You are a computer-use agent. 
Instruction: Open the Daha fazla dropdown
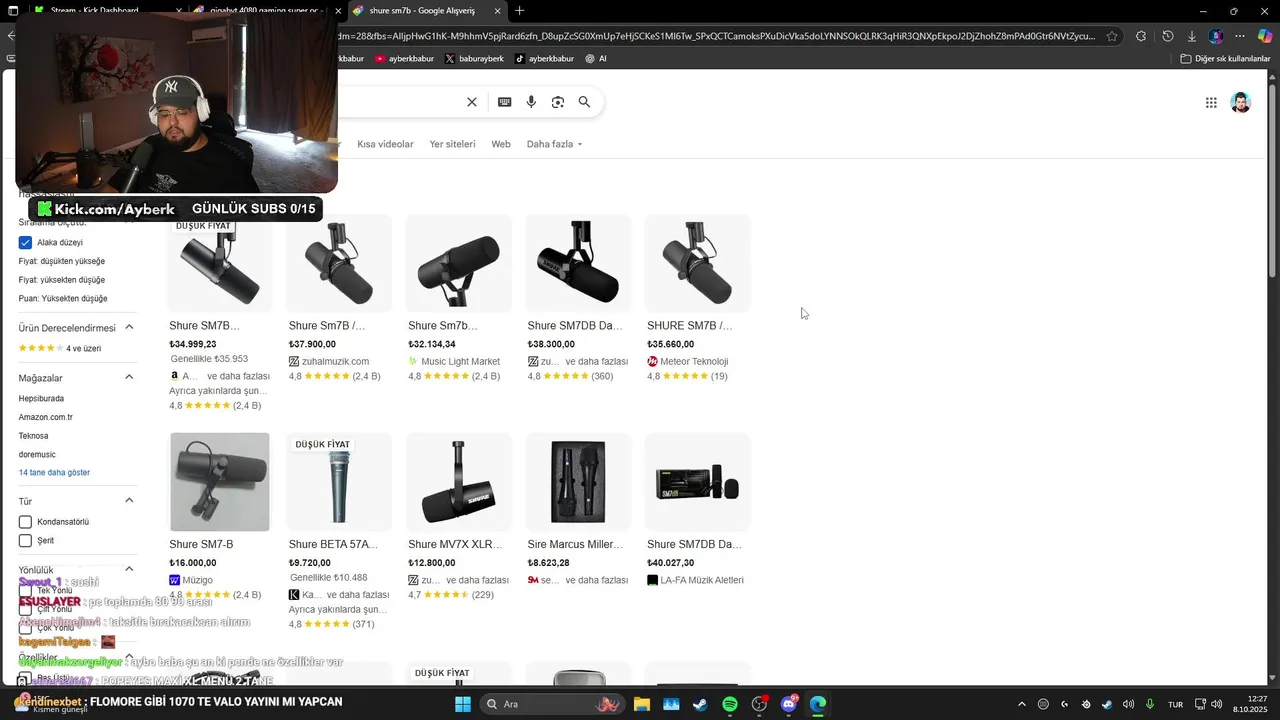pyautogui.click(x=554, y=144)
